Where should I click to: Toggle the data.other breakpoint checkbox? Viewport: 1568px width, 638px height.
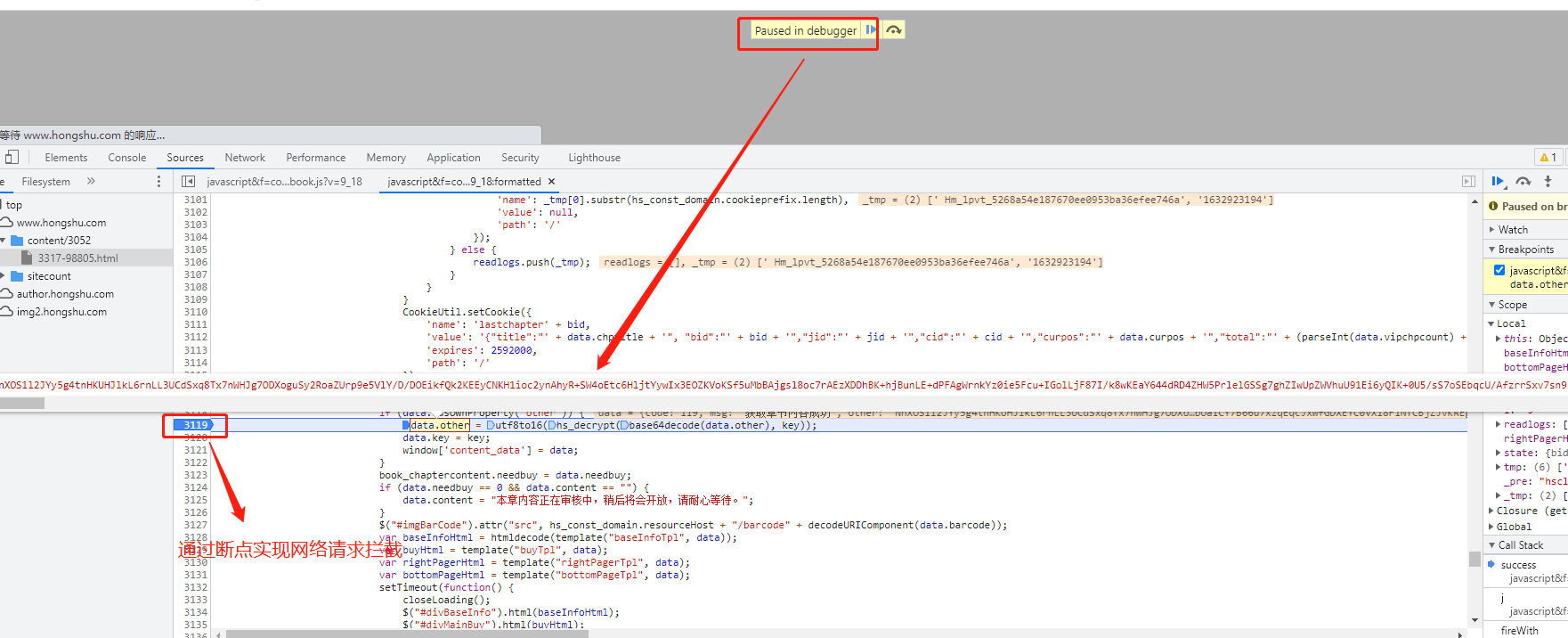click(x=1499, y=270)
